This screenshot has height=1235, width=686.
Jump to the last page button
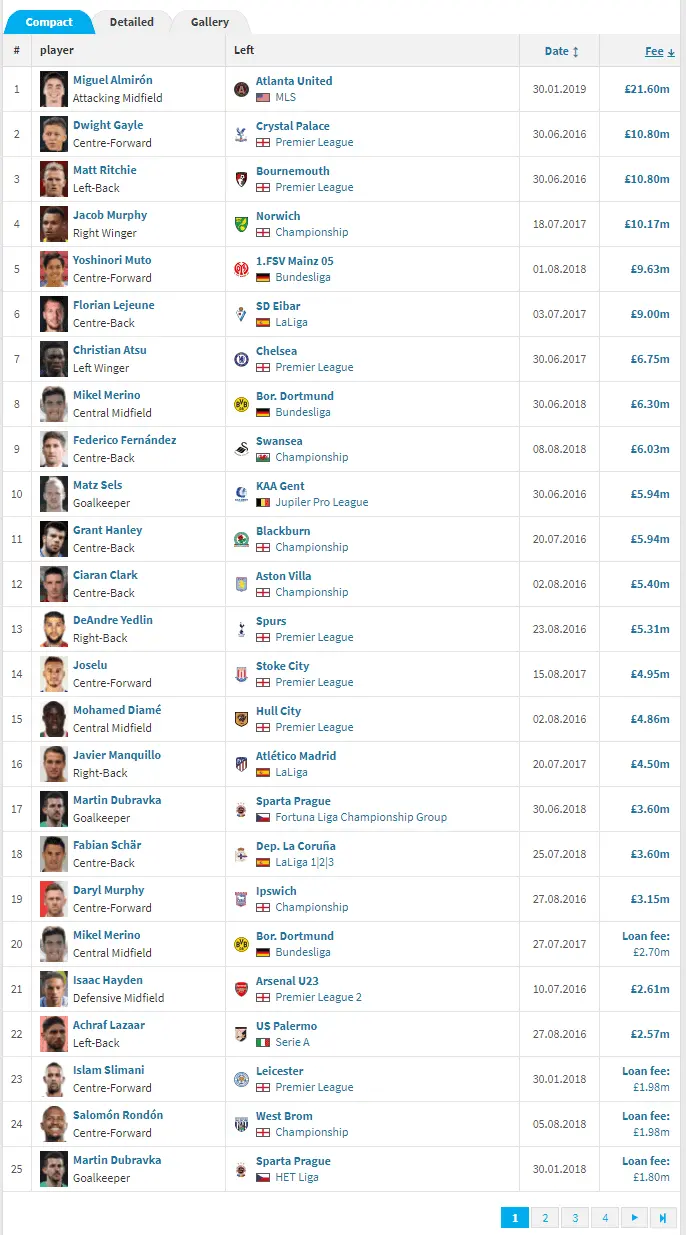click(x=663, y=1217)
